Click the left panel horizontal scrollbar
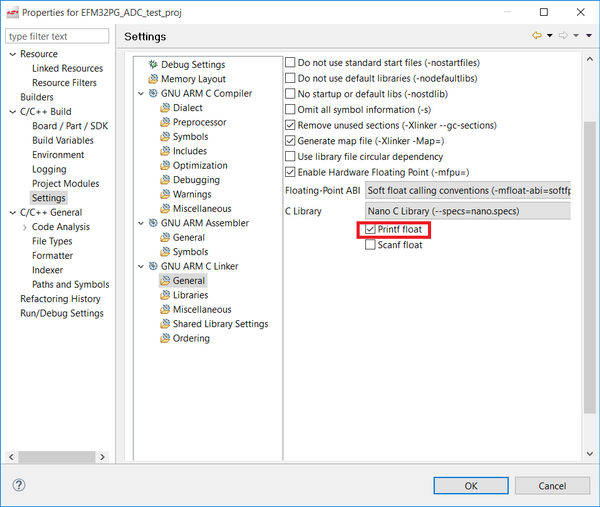Viewport: 600px width, 507px height. (x=57, y=457)
